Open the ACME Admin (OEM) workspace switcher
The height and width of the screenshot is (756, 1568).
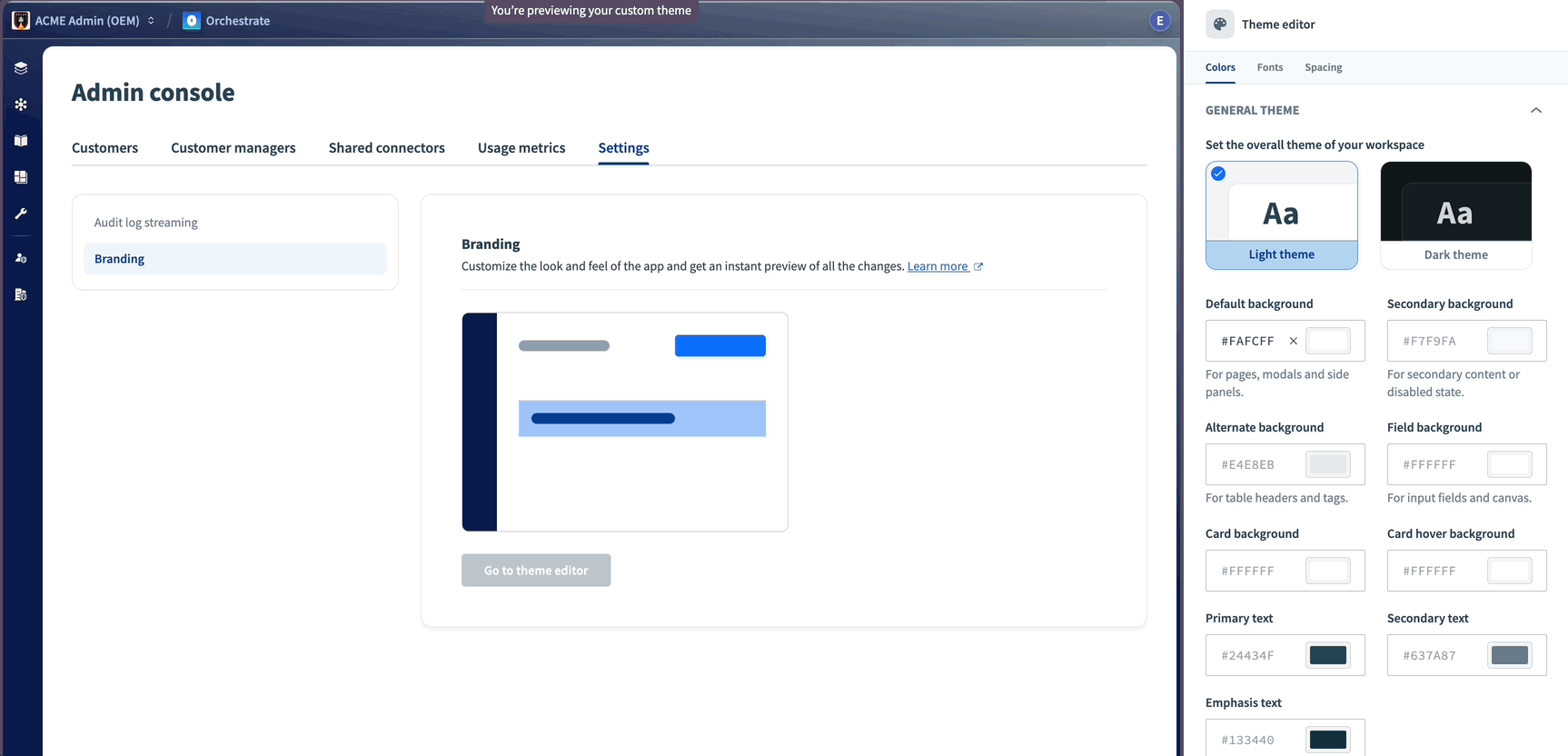coord(84,21)
